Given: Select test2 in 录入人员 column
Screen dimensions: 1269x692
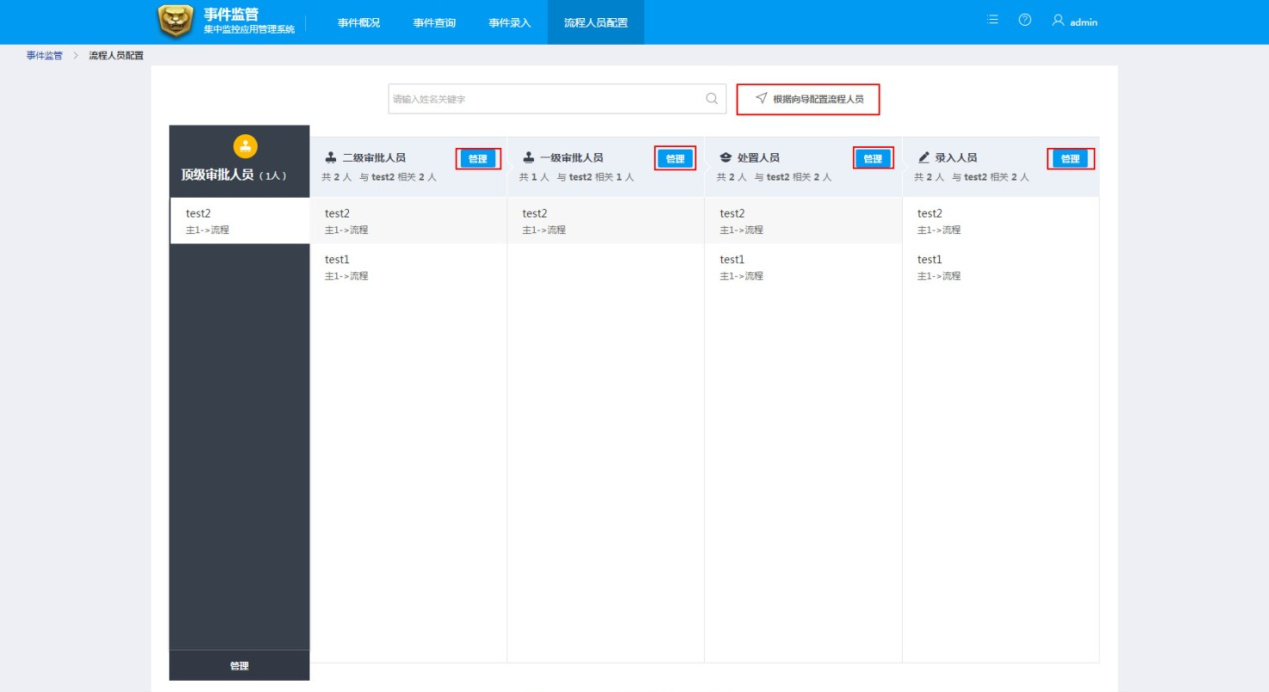Looking at the screenshot, I should point(1000,221).
